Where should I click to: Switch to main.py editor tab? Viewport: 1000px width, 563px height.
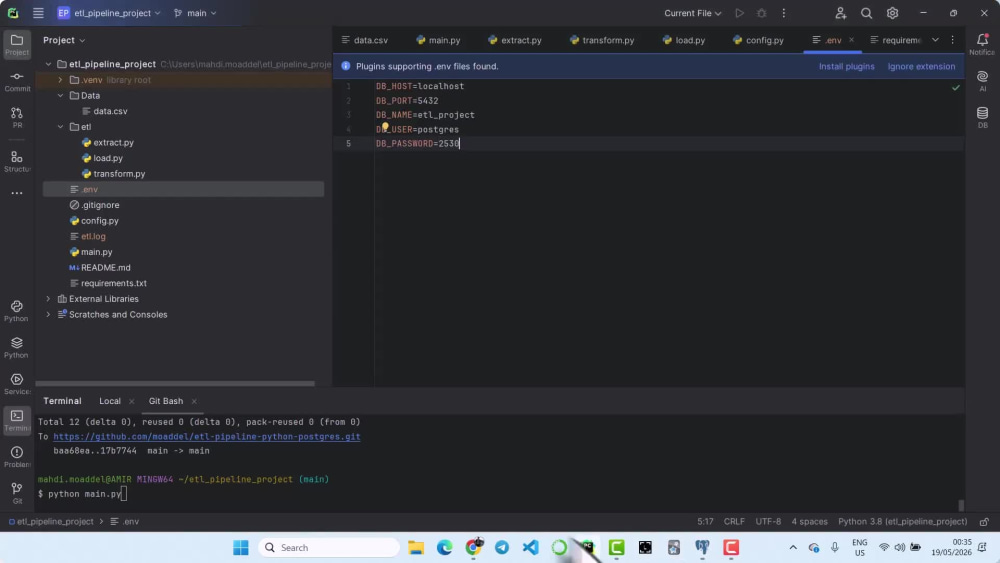pyautogui.click(x=438, y=40)
